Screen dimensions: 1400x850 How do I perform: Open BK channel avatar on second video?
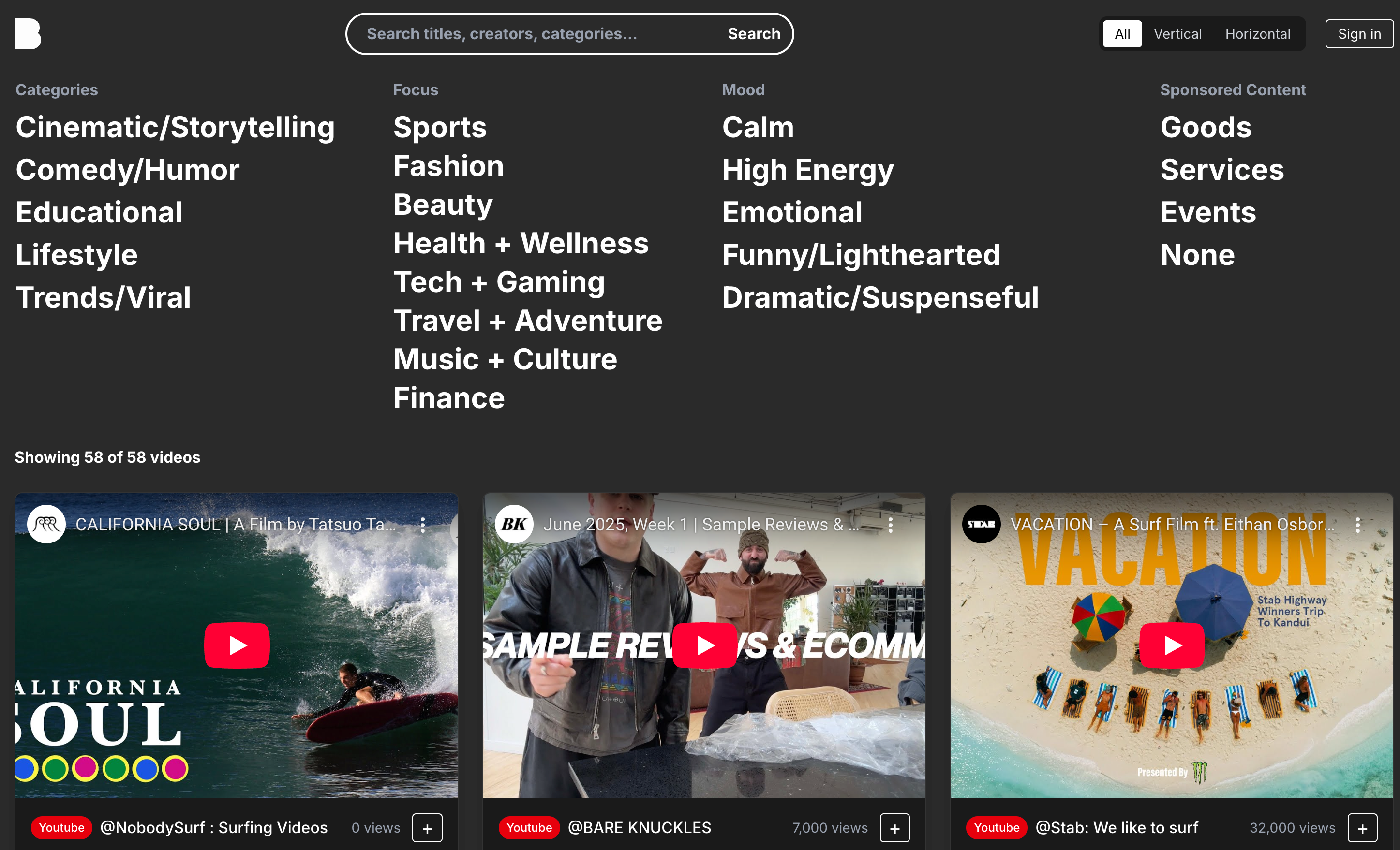[x=514, y=524]
